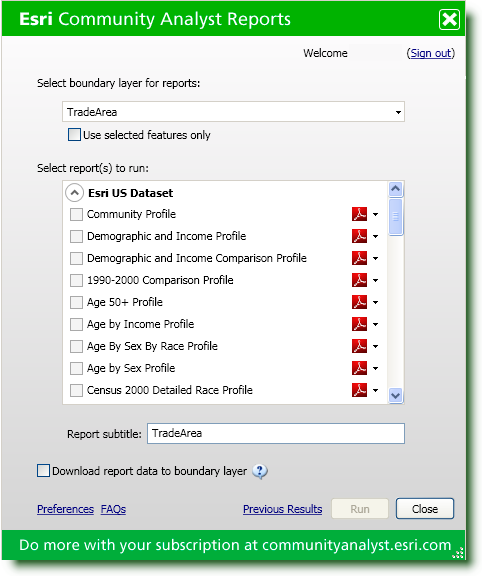482x576 pixels.
Task: Click the report list scroll up arrow
Action: (396, 189)
